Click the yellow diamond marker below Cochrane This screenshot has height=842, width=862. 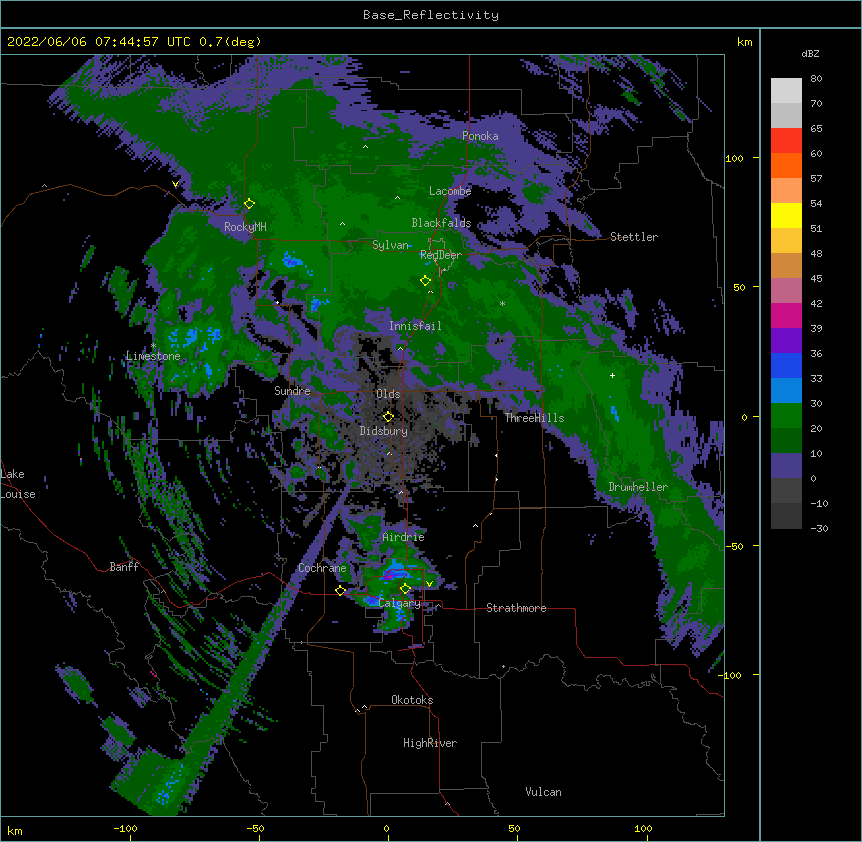tap(340, 590)
